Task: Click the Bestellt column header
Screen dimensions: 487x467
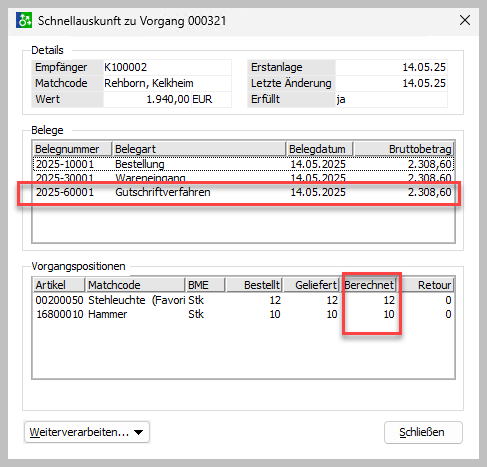Action: 254,285
